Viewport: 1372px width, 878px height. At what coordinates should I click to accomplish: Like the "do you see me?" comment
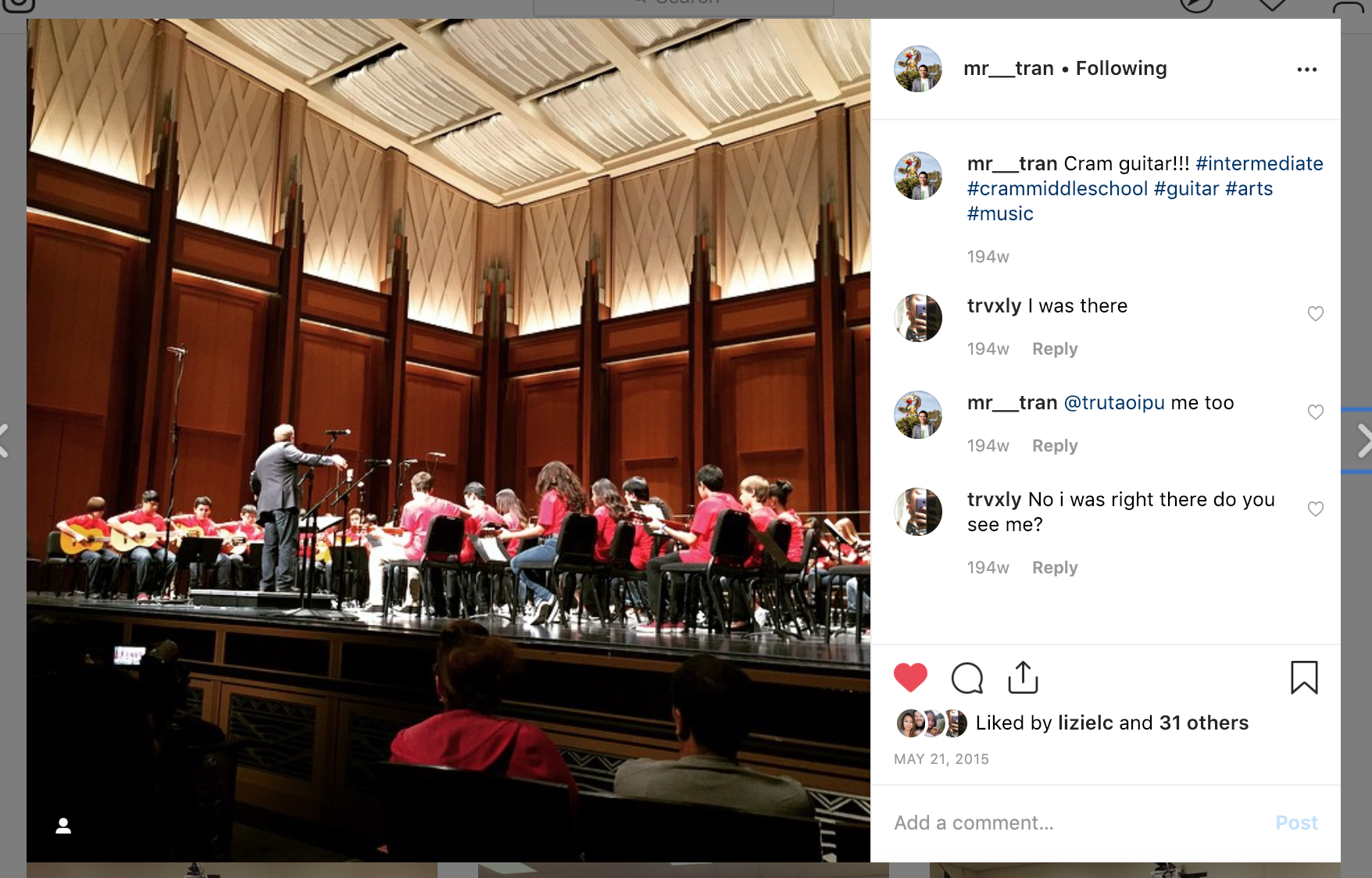(x=1316, y=509)
